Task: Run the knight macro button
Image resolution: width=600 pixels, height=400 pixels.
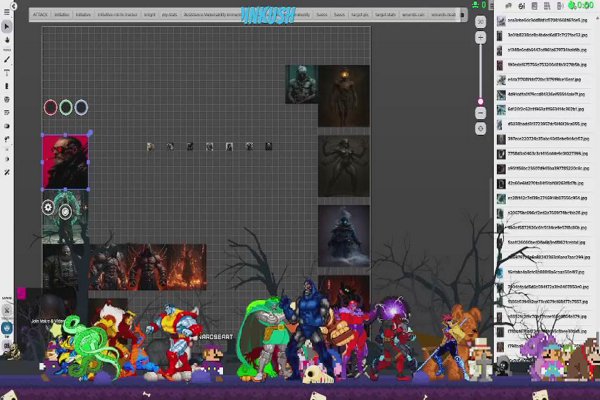Action: pyautogui.click(x=150, y=15)
